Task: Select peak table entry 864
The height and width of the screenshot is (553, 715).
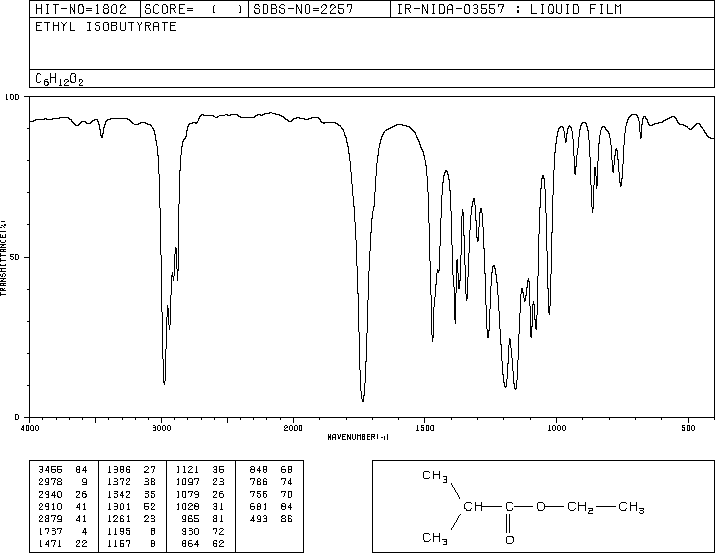Action: pyautogui.click(x=190, y=543)
